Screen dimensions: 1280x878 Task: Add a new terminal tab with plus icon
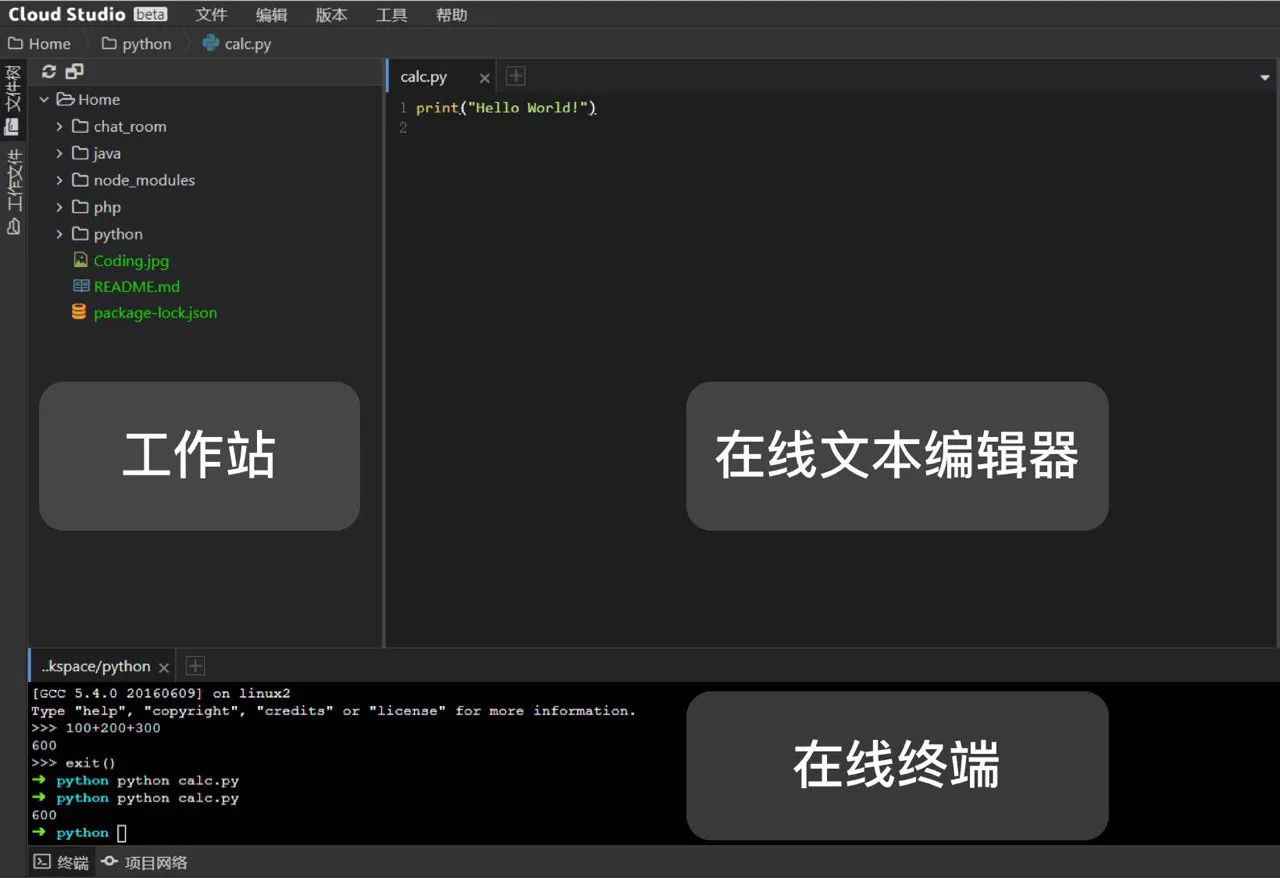[x=196, y=666]
